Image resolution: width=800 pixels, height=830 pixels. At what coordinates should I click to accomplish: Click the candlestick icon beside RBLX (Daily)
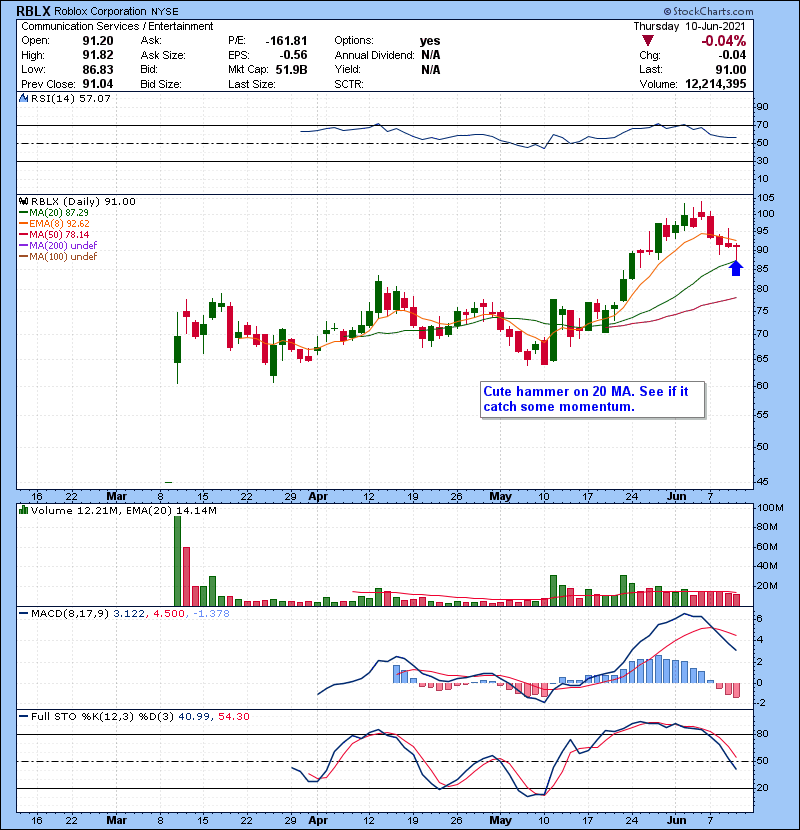click(x=22, y=201)
